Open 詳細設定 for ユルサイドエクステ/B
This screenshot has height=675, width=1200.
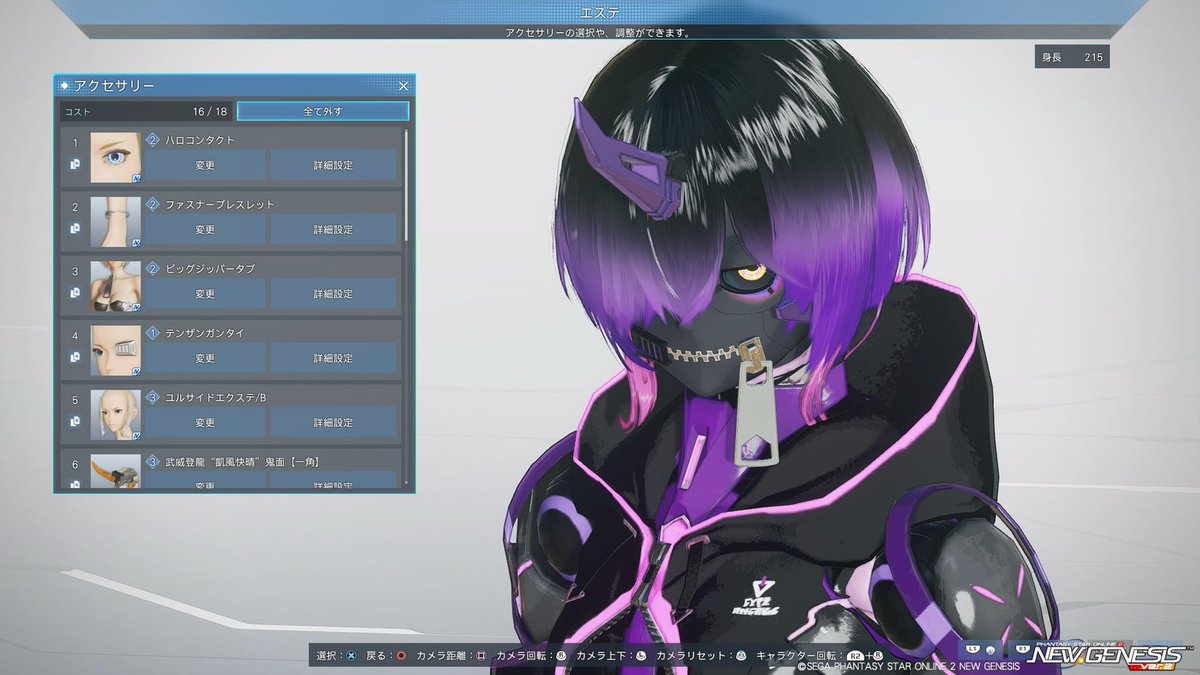(x=333, y=423)
